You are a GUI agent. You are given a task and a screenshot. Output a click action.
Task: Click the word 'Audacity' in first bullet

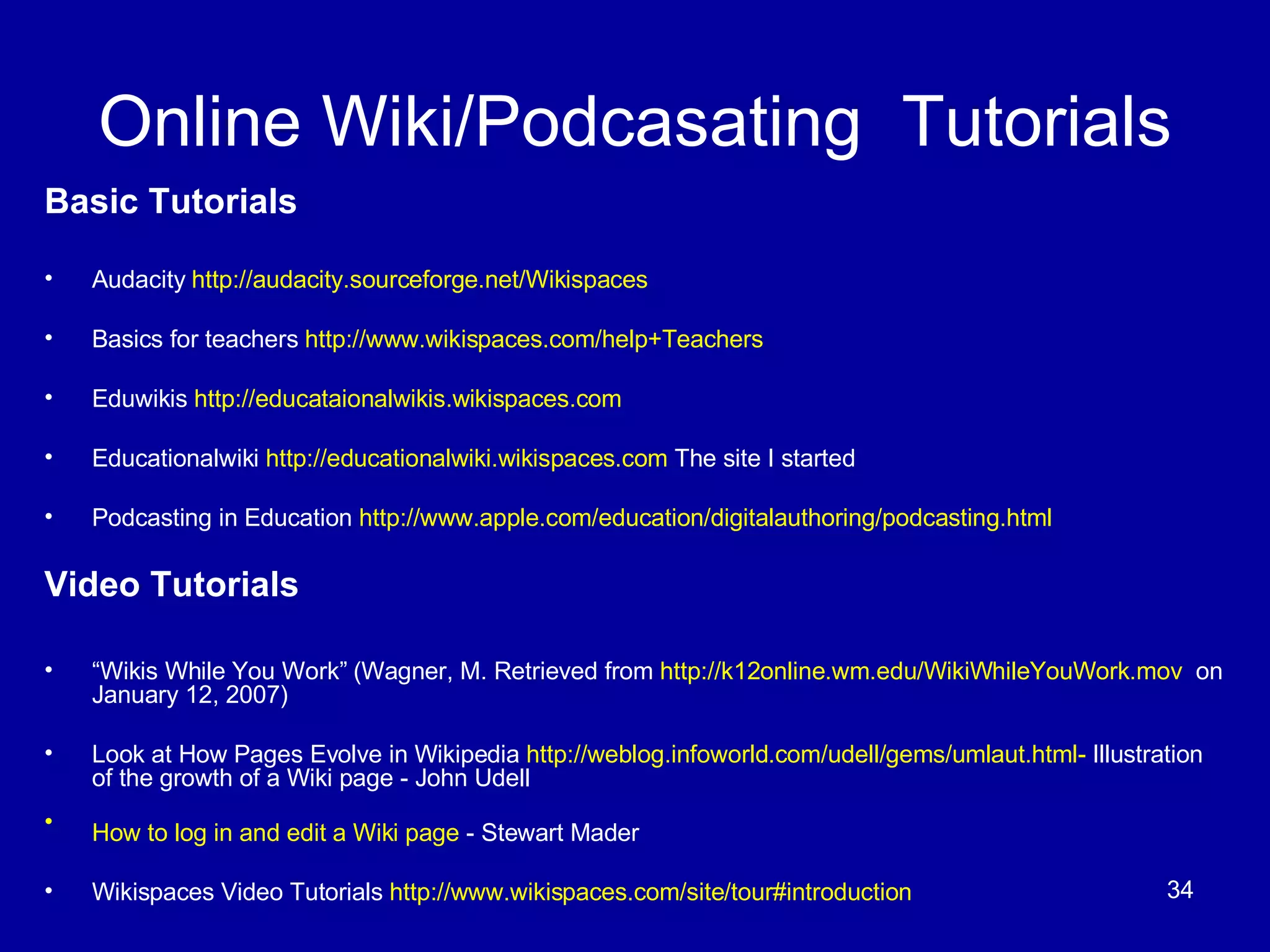(x=138, y=280)
